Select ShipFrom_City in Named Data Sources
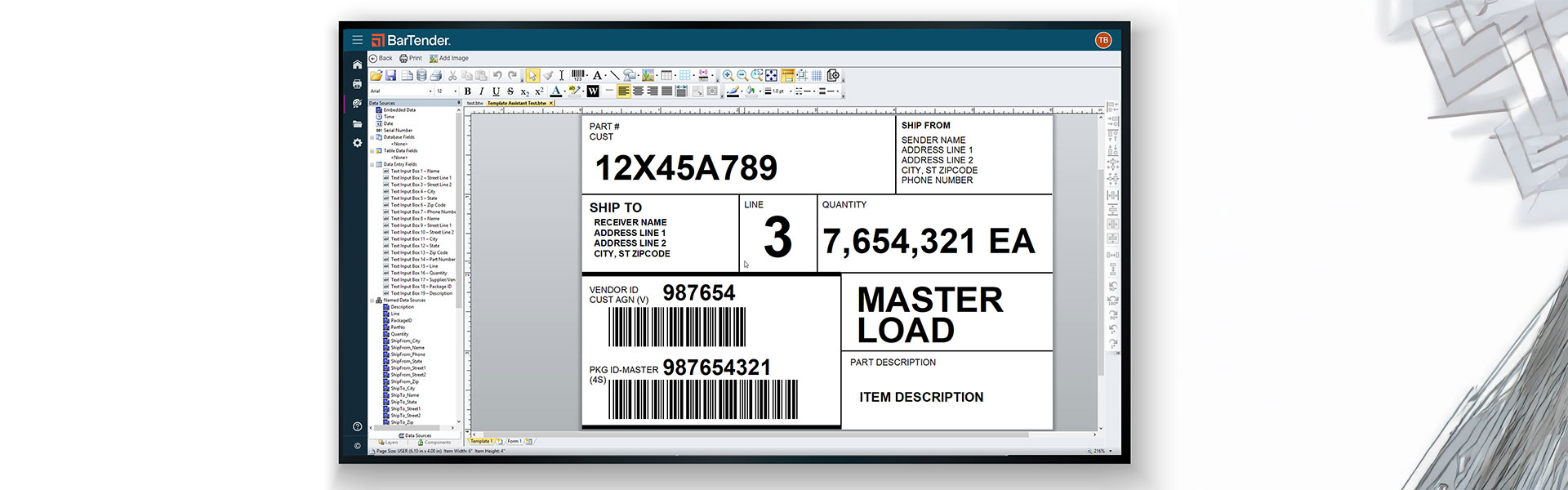Image resolution: width=1568 pixels, height=490 pixels. point(405,341)
